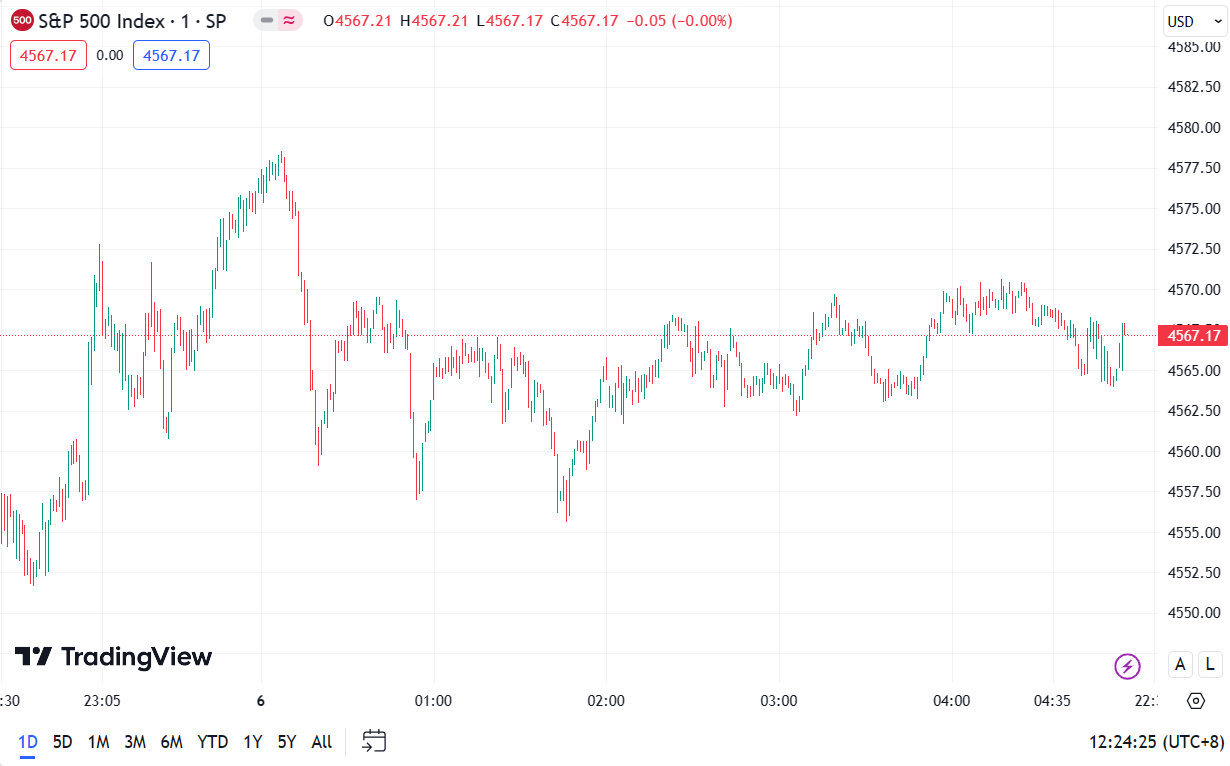
Task: Click the market status indicator pill
Action: (277, 20)
